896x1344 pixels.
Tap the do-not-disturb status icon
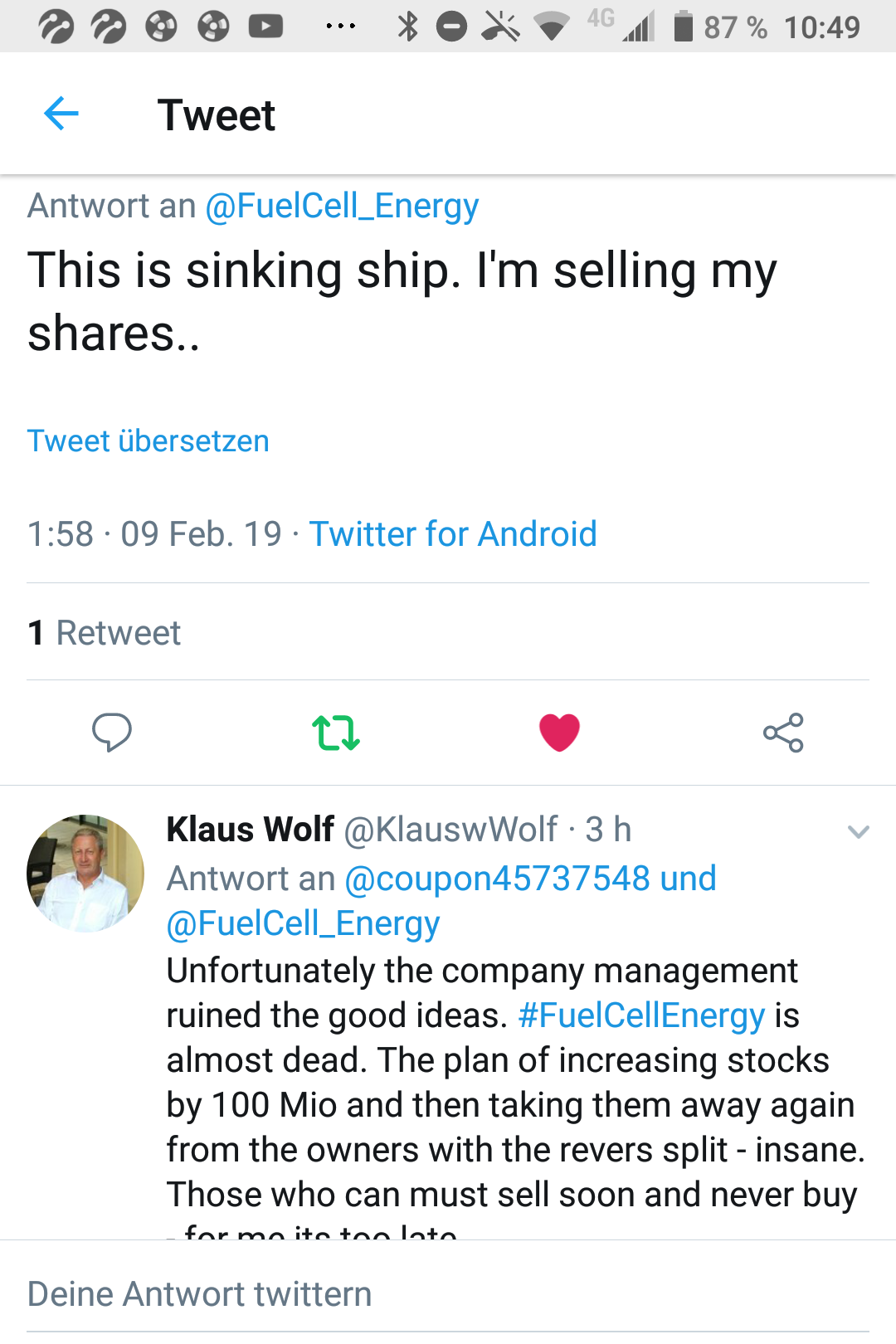[x=452, y=27]
